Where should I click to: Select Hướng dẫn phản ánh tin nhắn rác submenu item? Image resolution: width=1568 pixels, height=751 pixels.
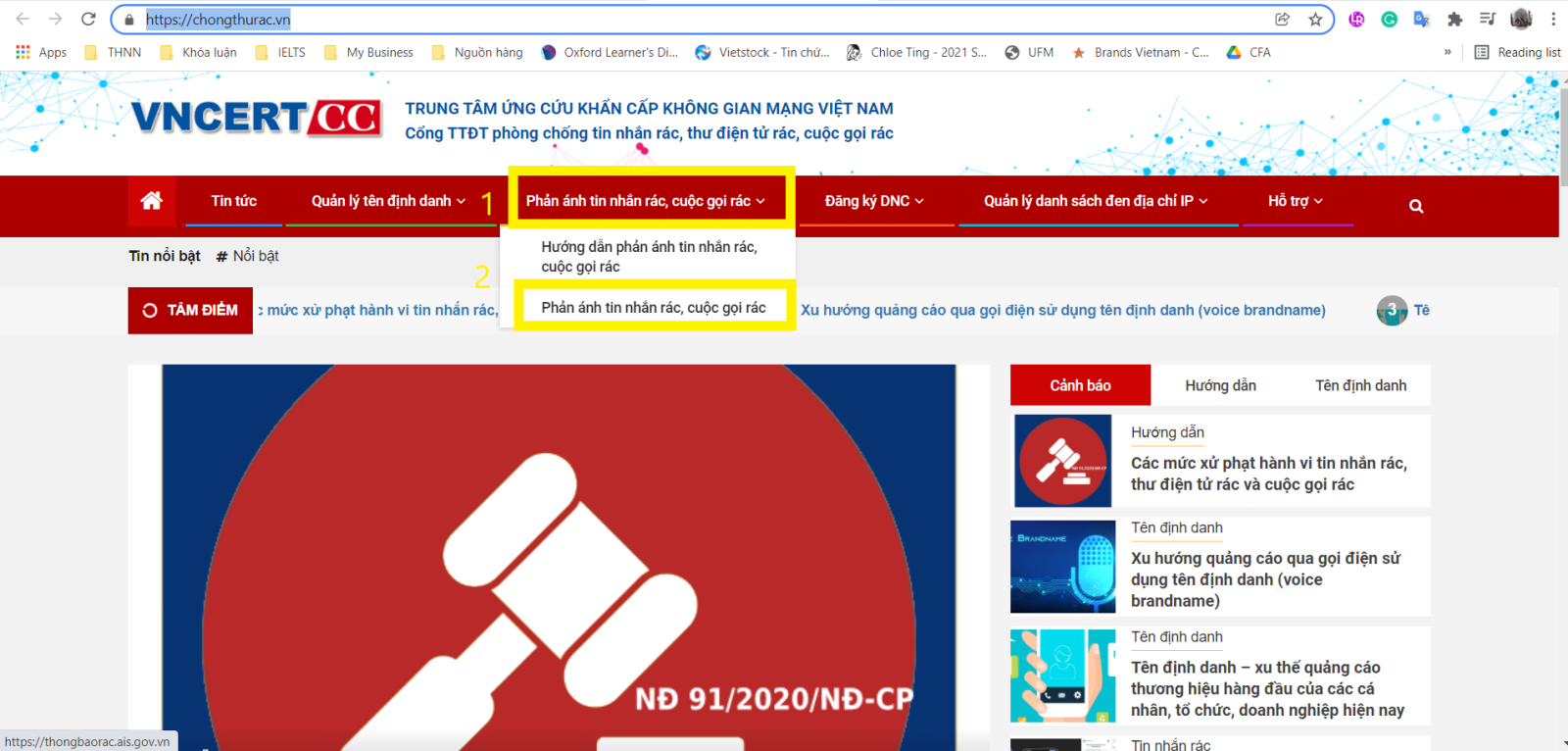[x=649, y=257]
